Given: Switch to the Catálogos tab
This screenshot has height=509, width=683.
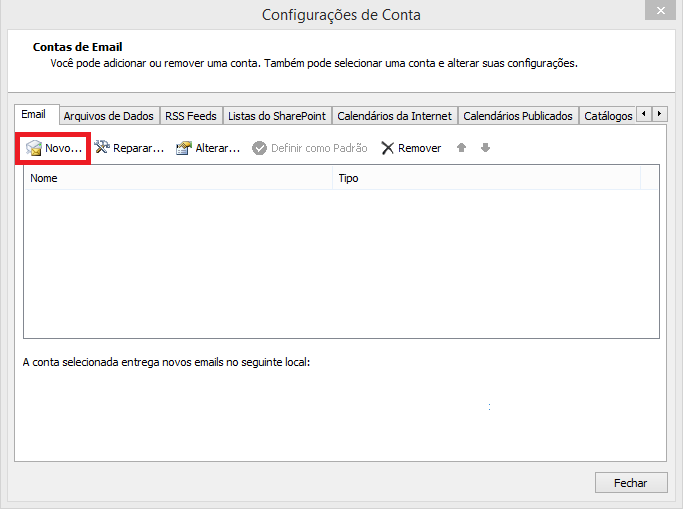Looking at the screenshot, I should 607,116.
